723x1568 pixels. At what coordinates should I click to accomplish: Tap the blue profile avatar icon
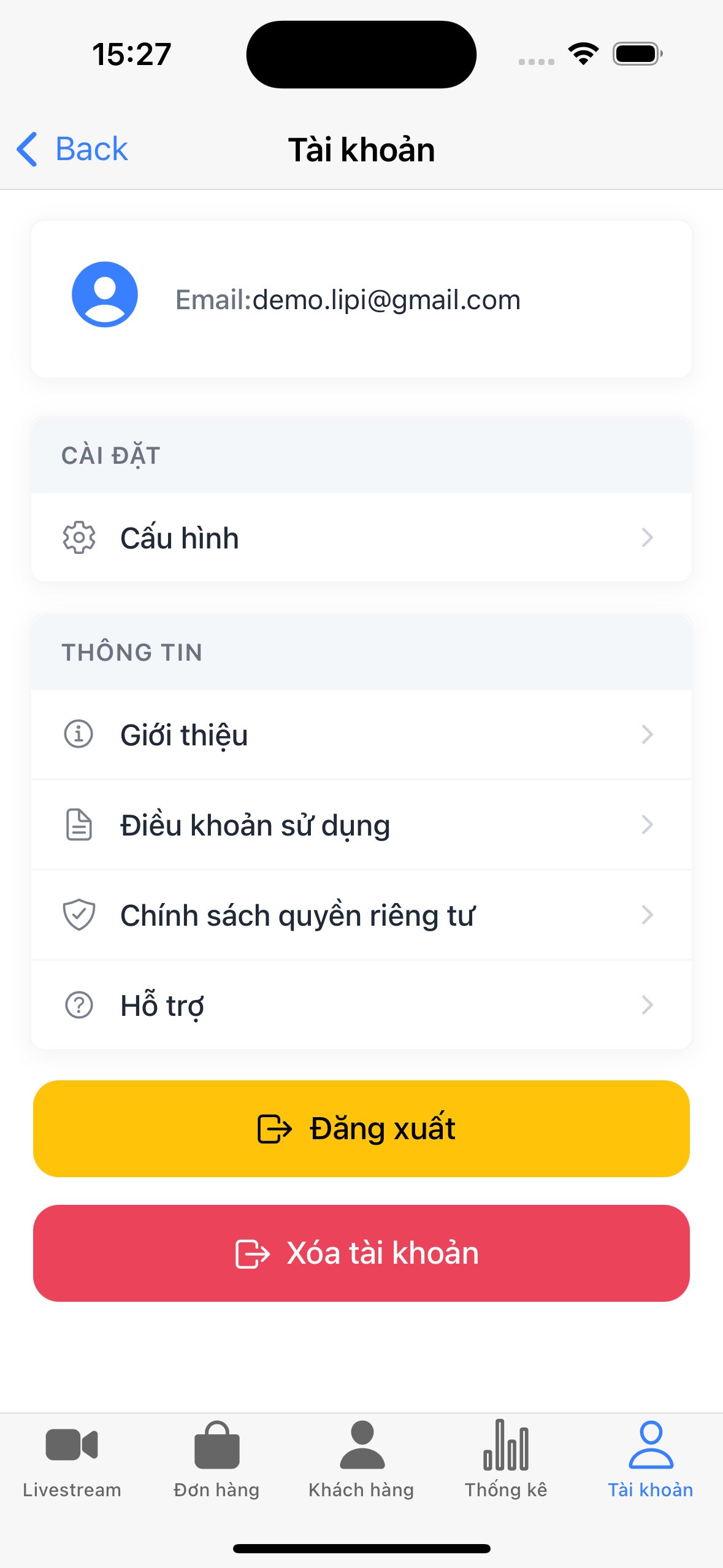click(105, 294)
